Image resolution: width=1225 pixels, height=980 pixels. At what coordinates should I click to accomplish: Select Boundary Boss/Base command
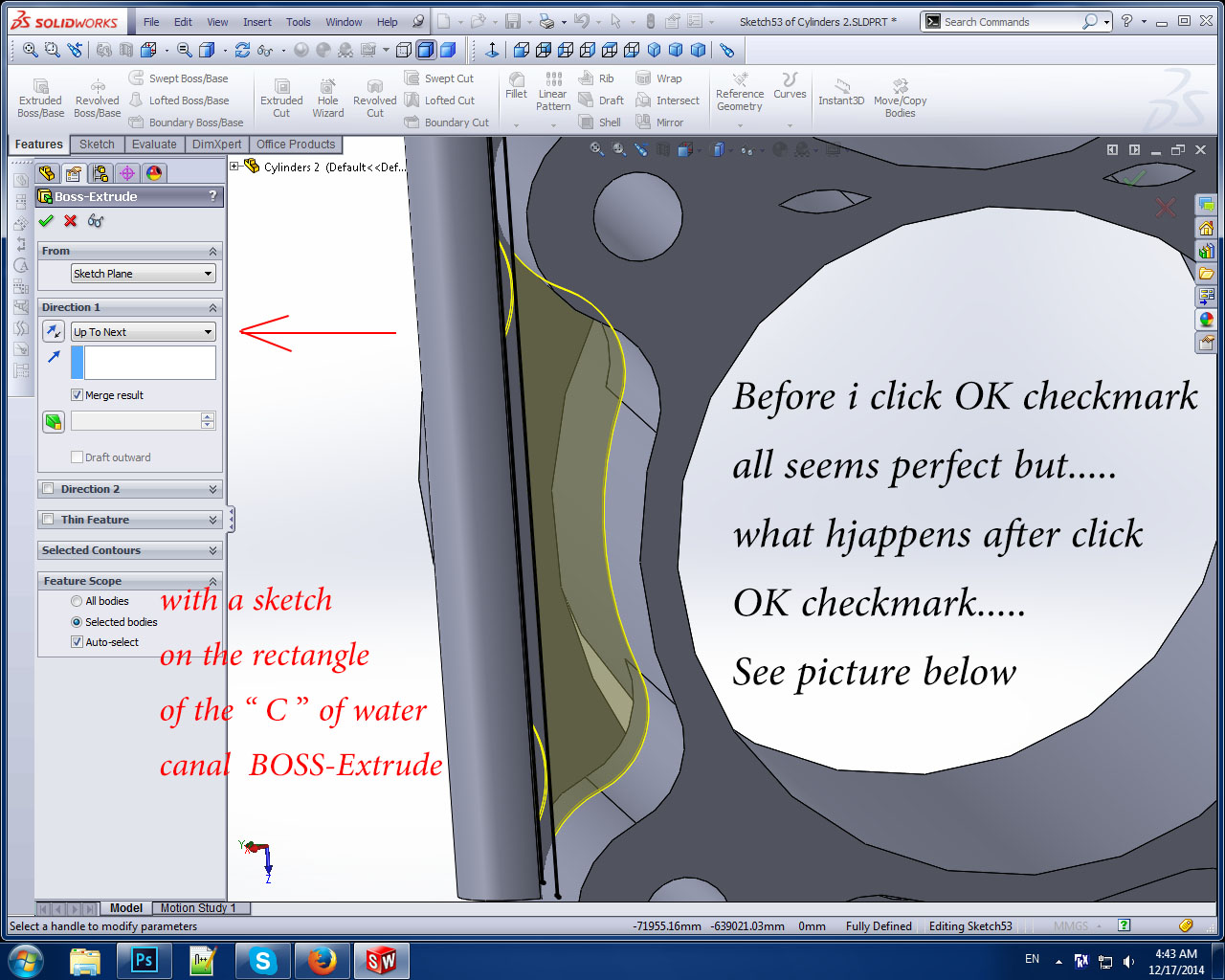click(x=187, y=122)
